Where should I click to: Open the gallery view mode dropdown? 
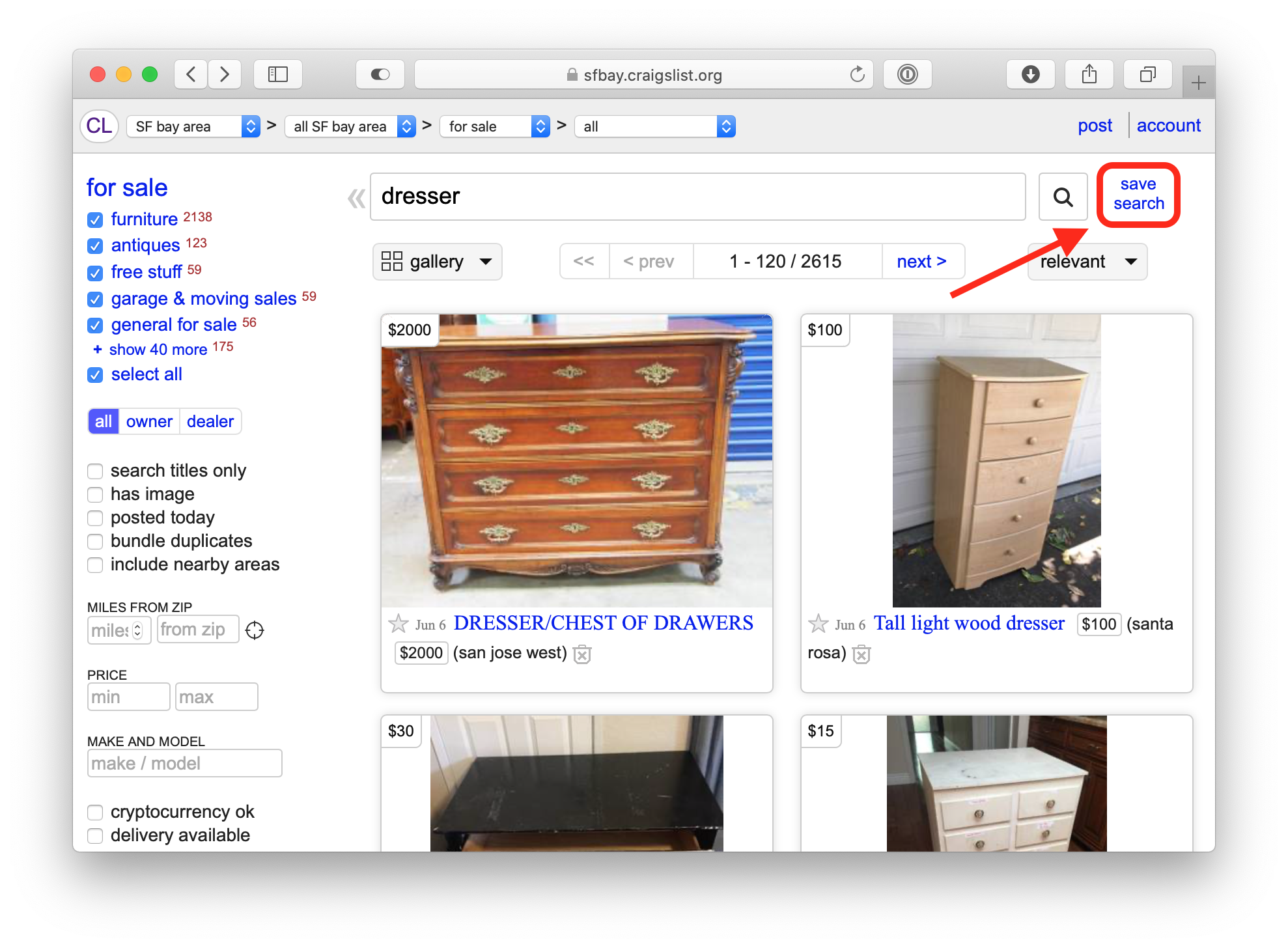point(437,262)
